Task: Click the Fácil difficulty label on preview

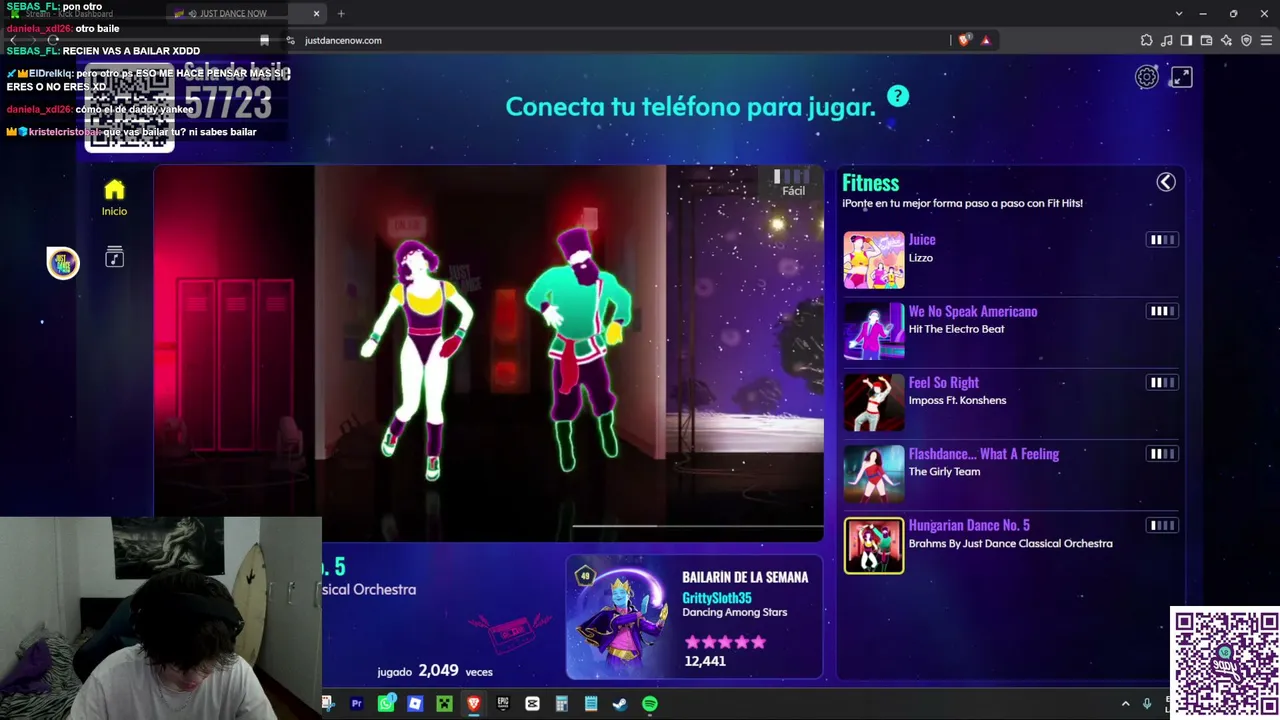Action: pyautogui.click(x=793, y=191)
